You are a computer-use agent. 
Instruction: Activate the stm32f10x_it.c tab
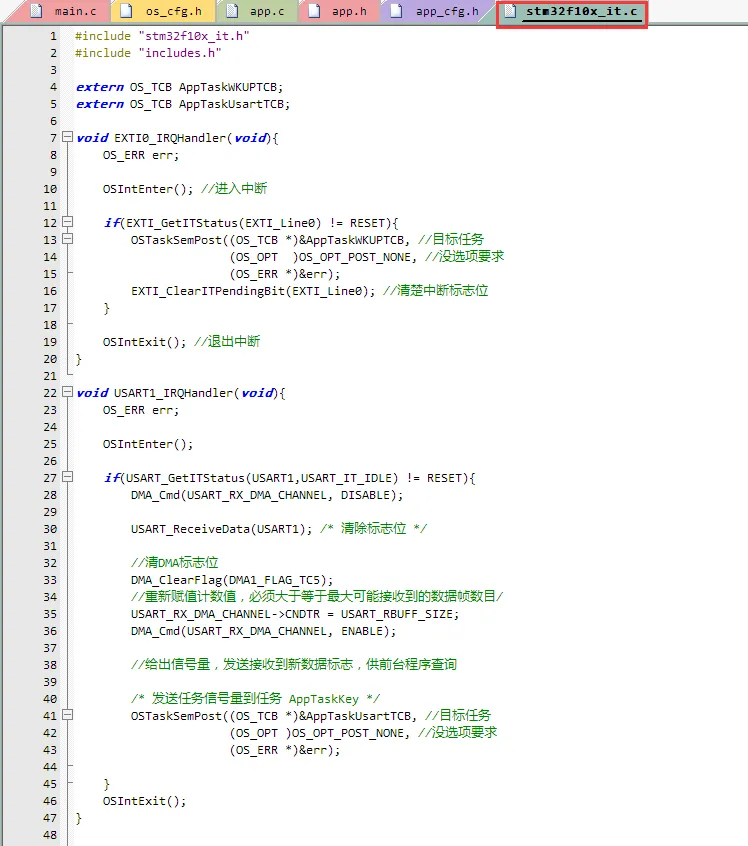pyautogui.click(x=580, y=12)
